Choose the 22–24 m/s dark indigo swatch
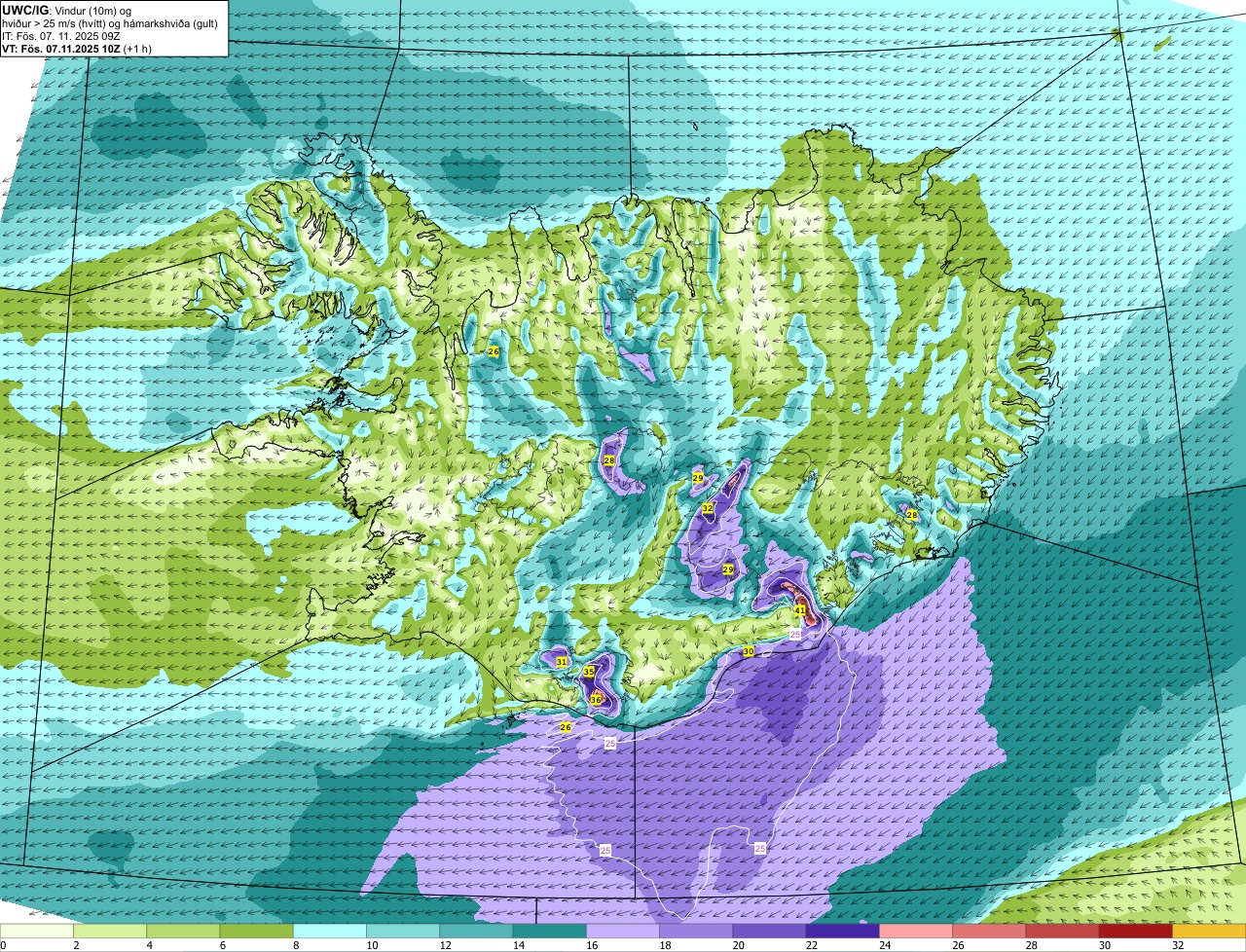The height and width of the screenshot is (952, 1246). point(842,932)
